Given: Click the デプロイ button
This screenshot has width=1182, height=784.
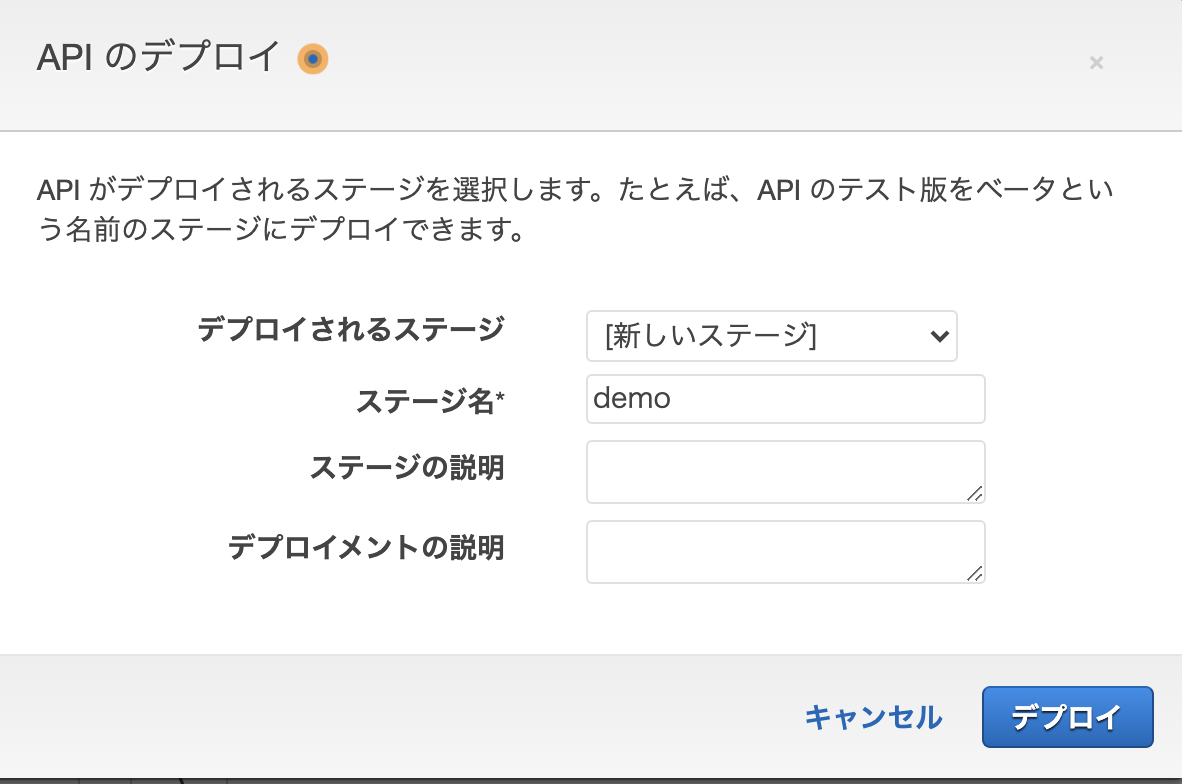Looking at the screenshot, I should 1067,717.
